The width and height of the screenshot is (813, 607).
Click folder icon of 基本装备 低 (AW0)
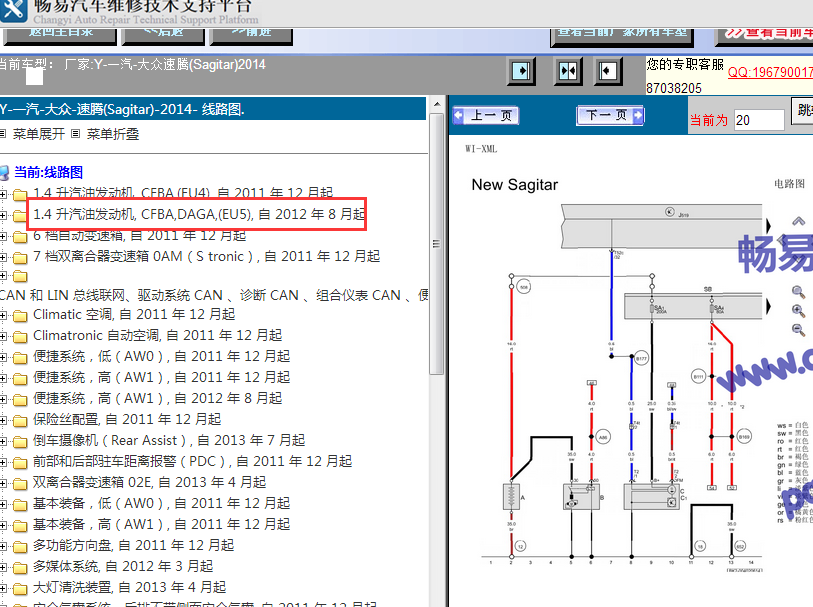pyautogui.click(x=20, y=504)
